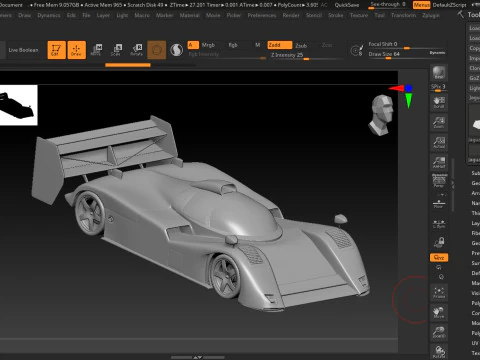Toggle L.Sym local symmetry
Image resolution: width=480 pixels, height=360 pixels.
(439, 224)
